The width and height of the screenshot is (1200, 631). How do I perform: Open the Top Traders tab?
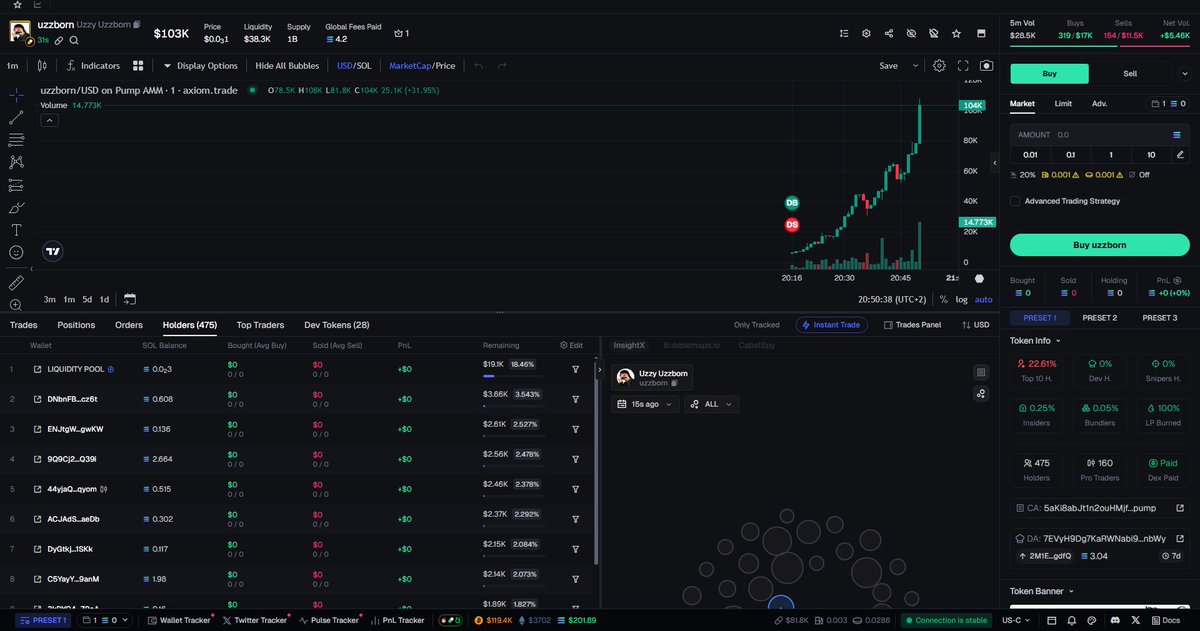coord(260,325)
